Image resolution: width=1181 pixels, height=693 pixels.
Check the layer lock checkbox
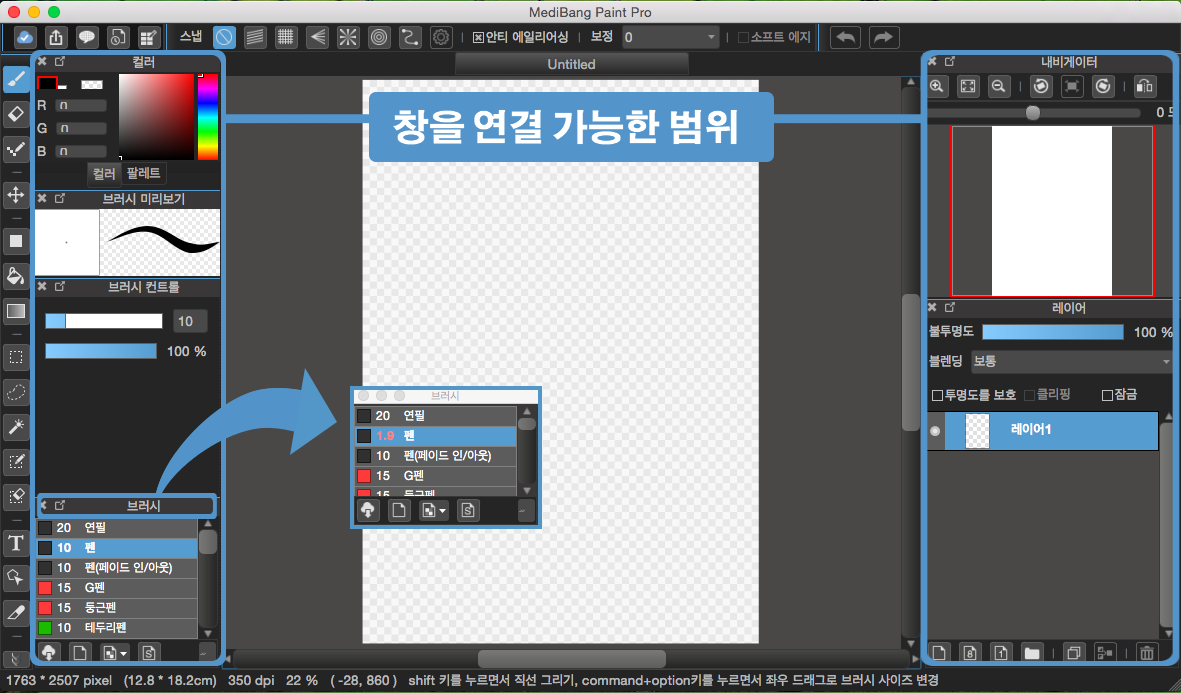(1107, 395)
